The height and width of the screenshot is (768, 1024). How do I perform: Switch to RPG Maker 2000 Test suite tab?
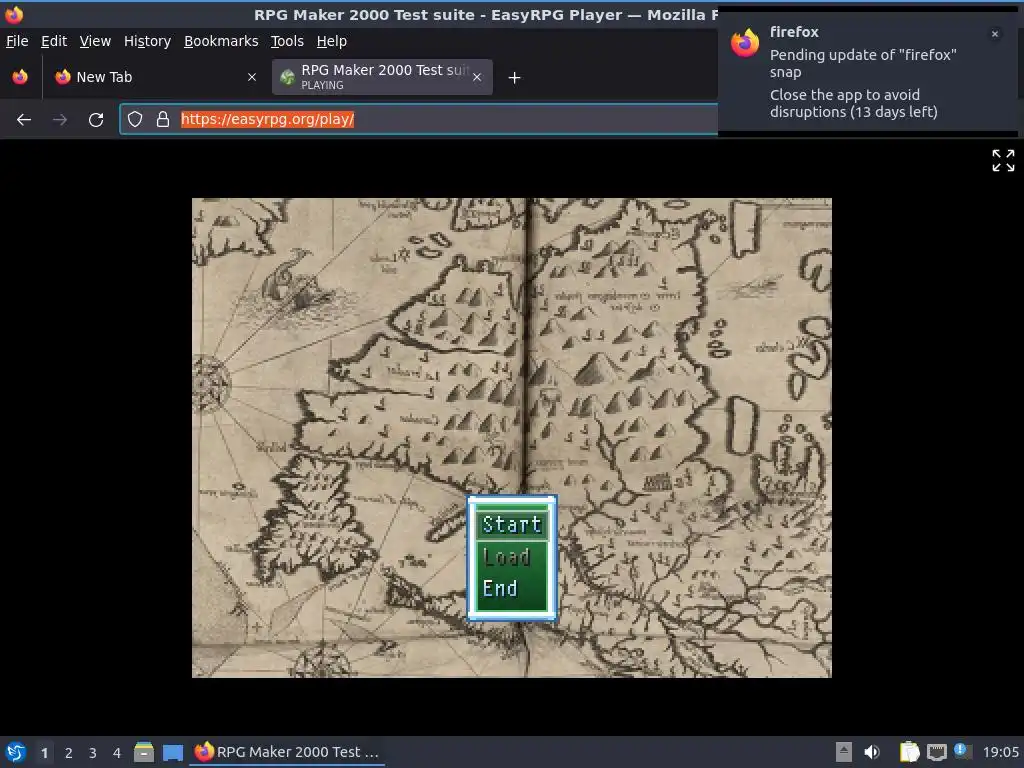pos(382,77)
